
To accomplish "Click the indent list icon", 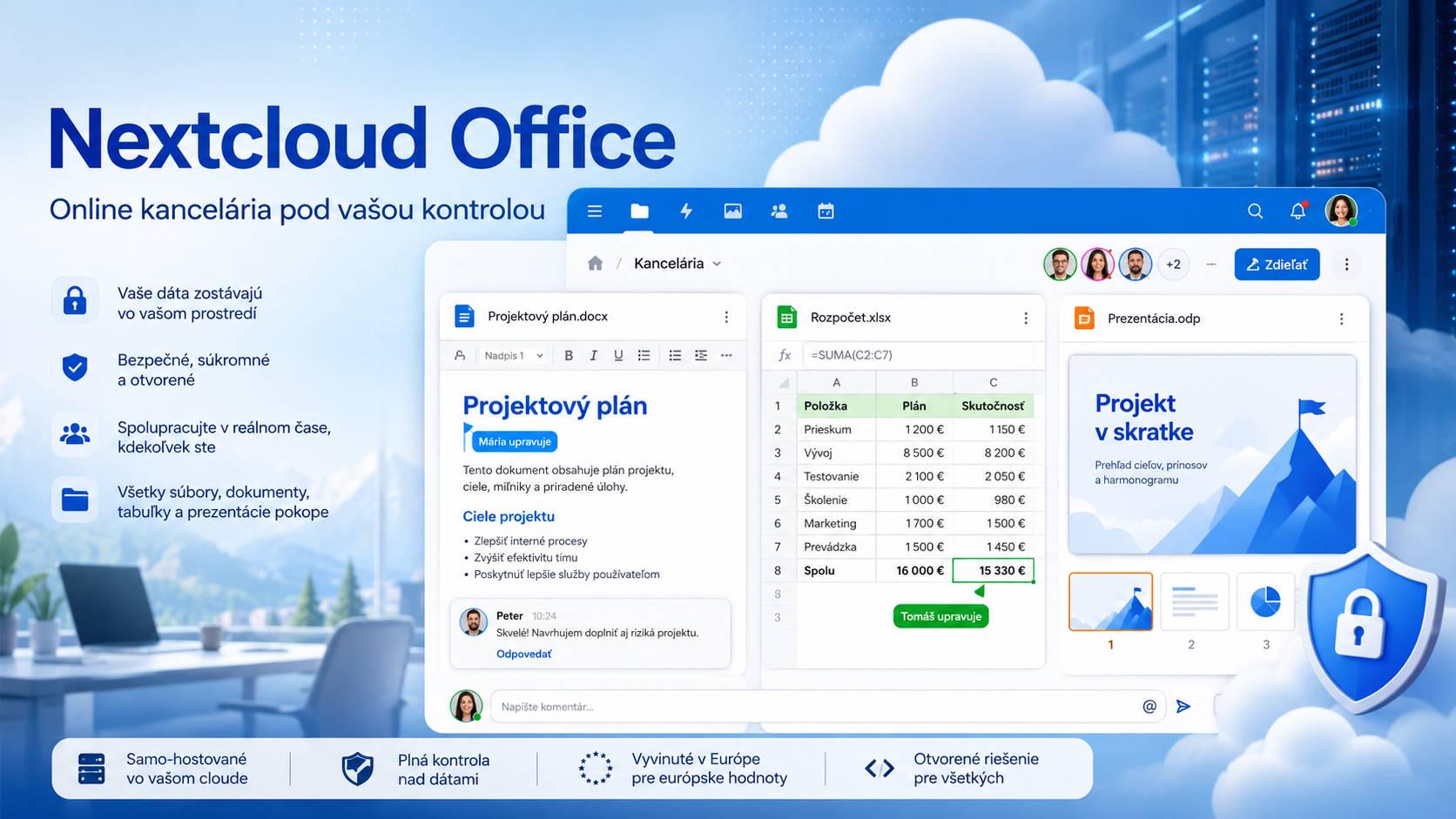I will pos(701,355).
